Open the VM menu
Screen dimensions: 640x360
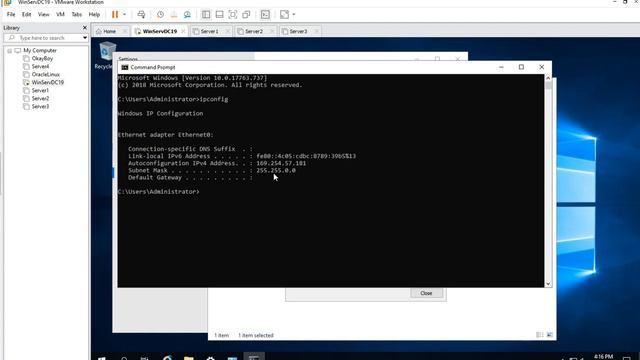[60, 15]
